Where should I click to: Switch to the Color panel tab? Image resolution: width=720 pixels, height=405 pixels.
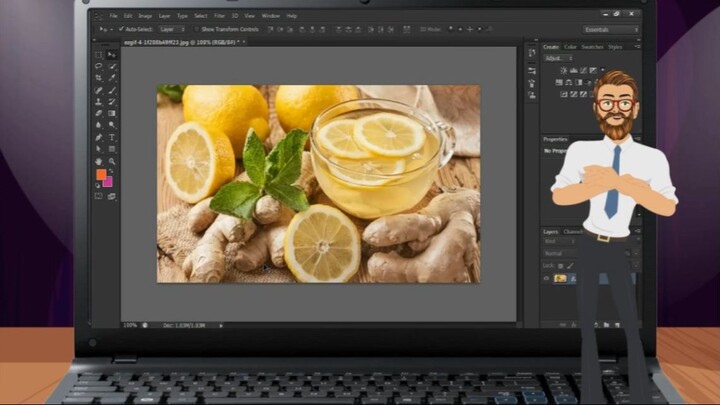[x=570, y=47]
